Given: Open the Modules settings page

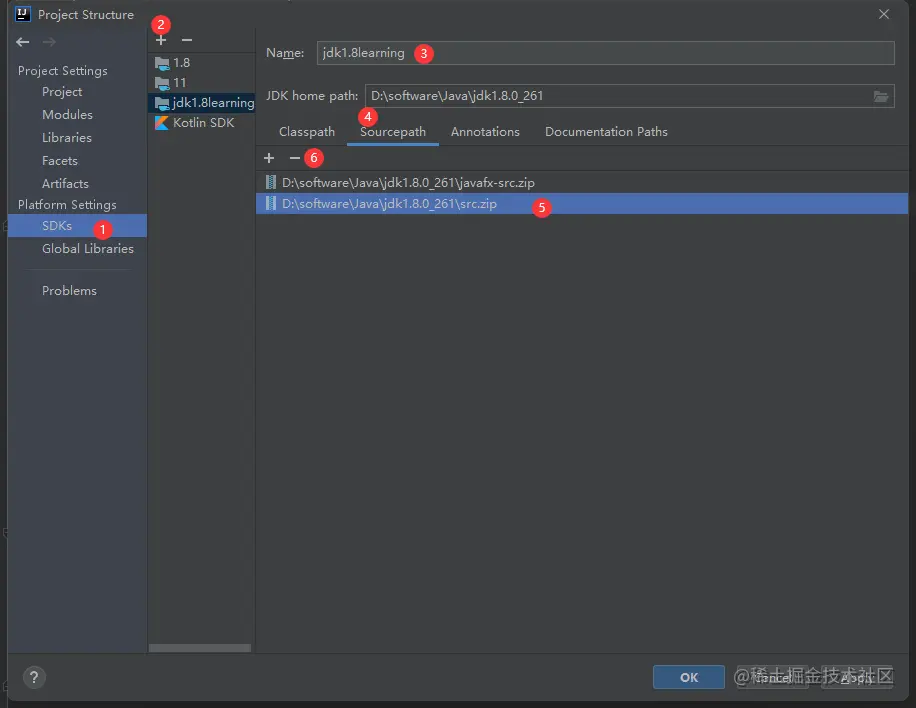Looking at the screenshot, I should point(67,114).
